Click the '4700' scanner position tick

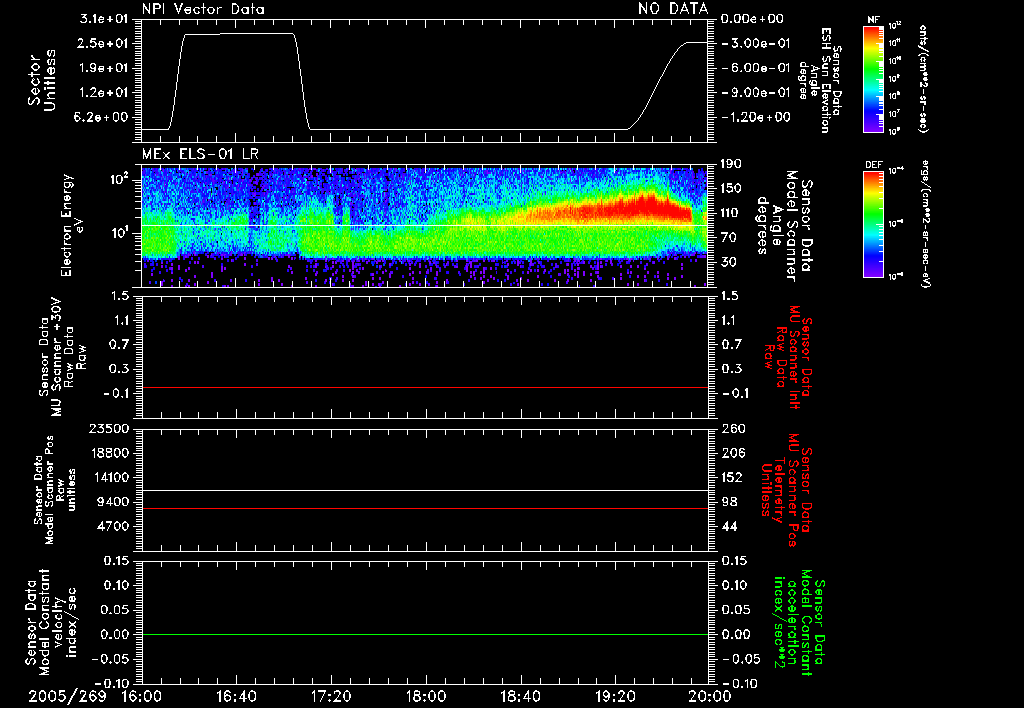[112, 526]
